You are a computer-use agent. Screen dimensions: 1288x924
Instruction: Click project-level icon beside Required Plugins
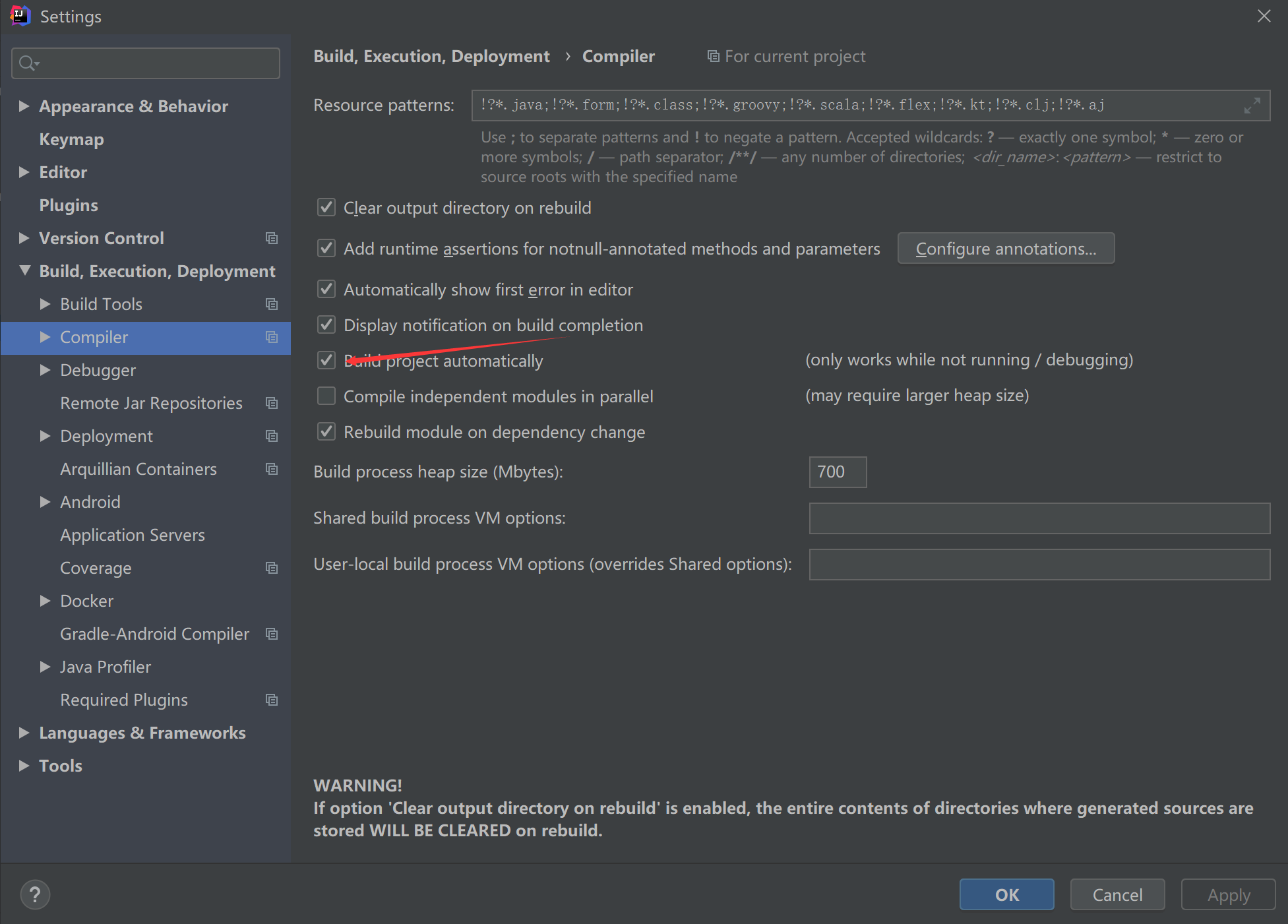pyautogui.click(x=271, y=700)
